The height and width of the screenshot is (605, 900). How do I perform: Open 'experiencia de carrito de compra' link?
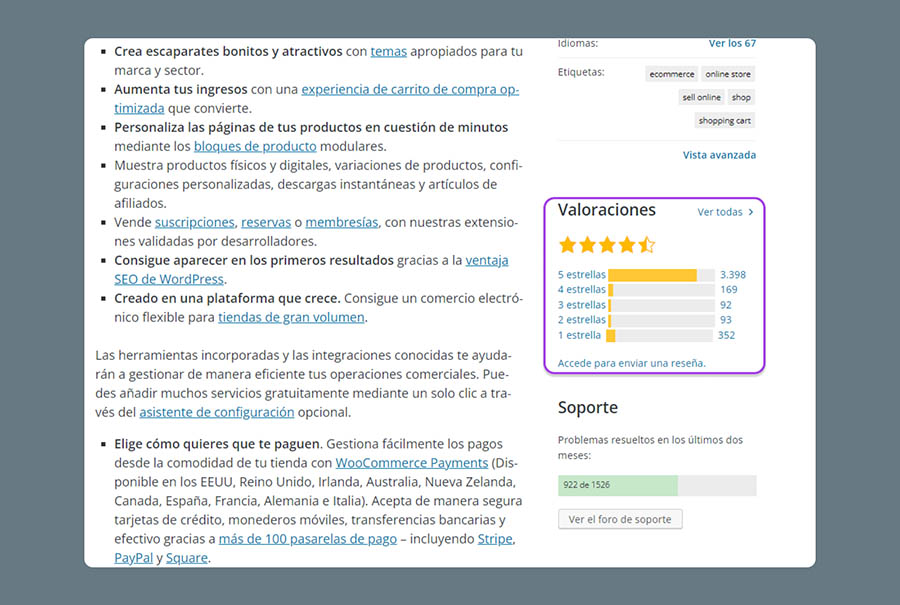[409, 89]
